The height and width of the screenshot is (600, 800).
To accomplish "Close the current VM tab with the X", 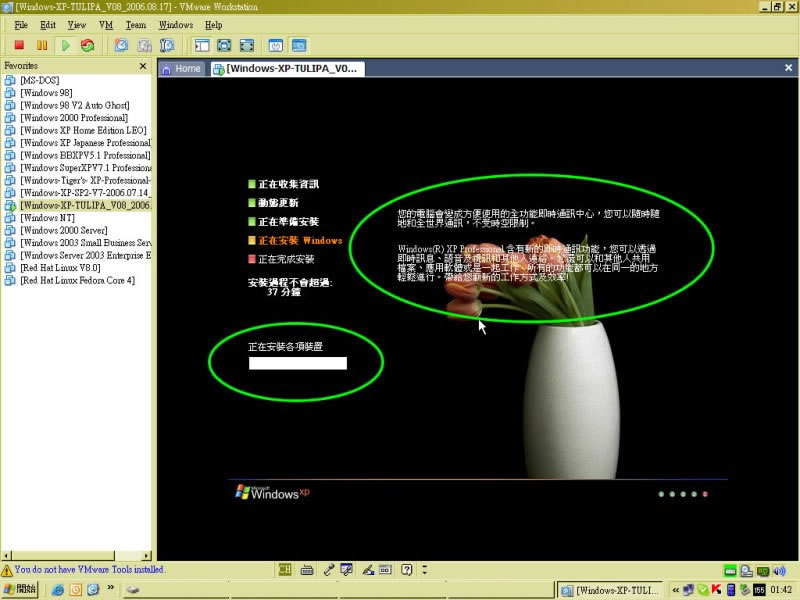I will point(788,68).
